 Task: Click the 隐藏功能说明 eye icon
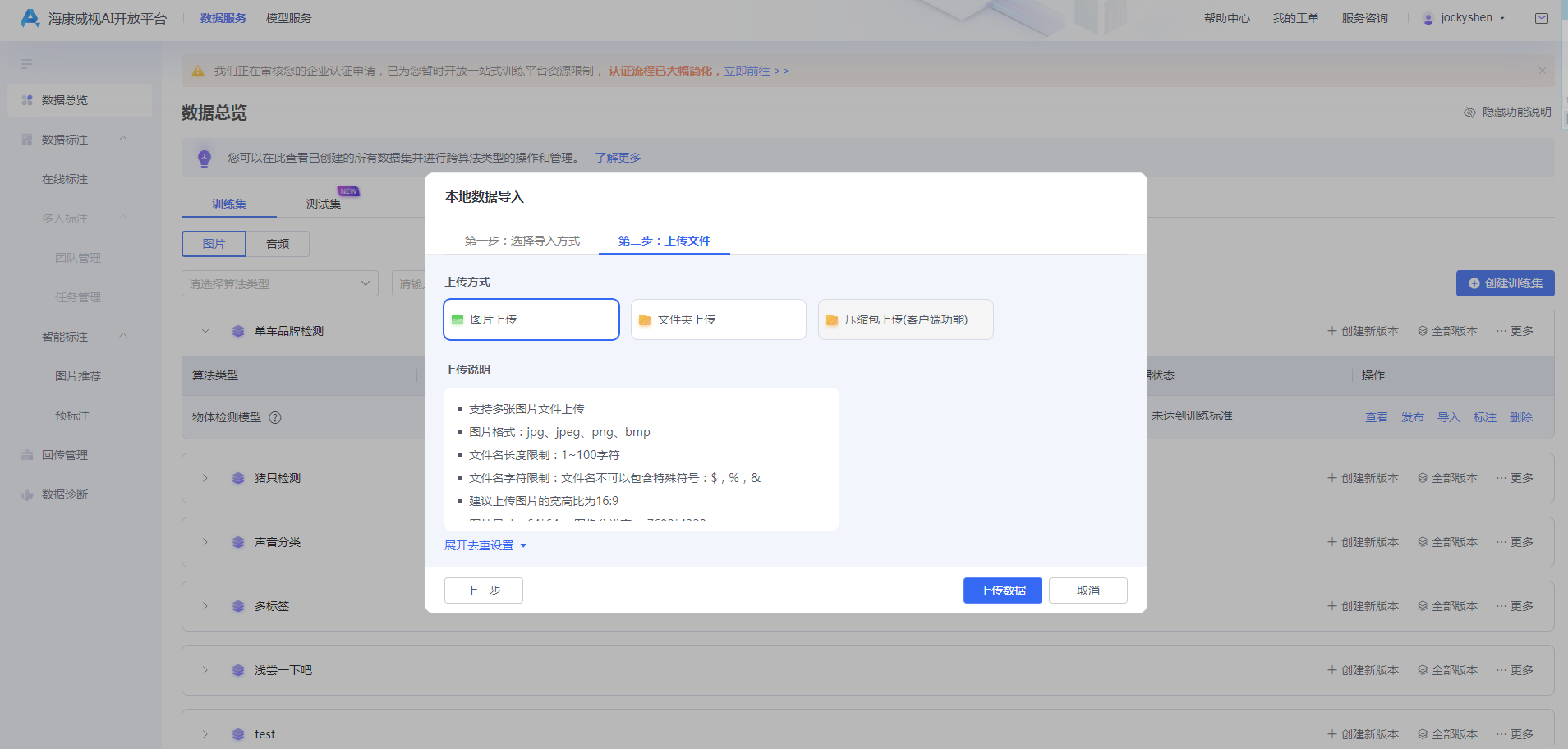[x=1469, y=113]
